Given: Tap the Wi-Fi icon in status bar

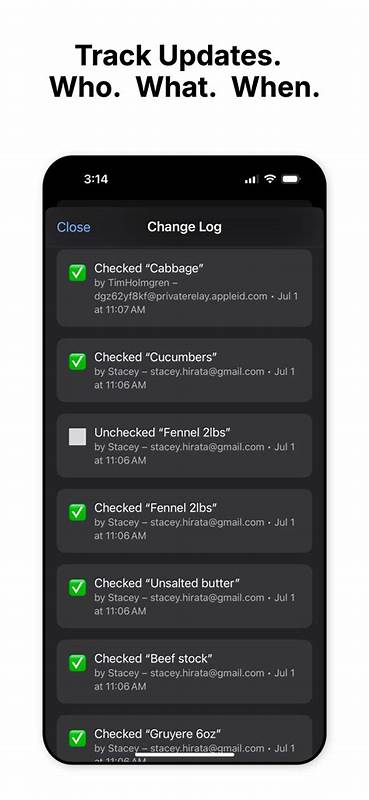Looking at the screenshot, I should tap(270, 179).
